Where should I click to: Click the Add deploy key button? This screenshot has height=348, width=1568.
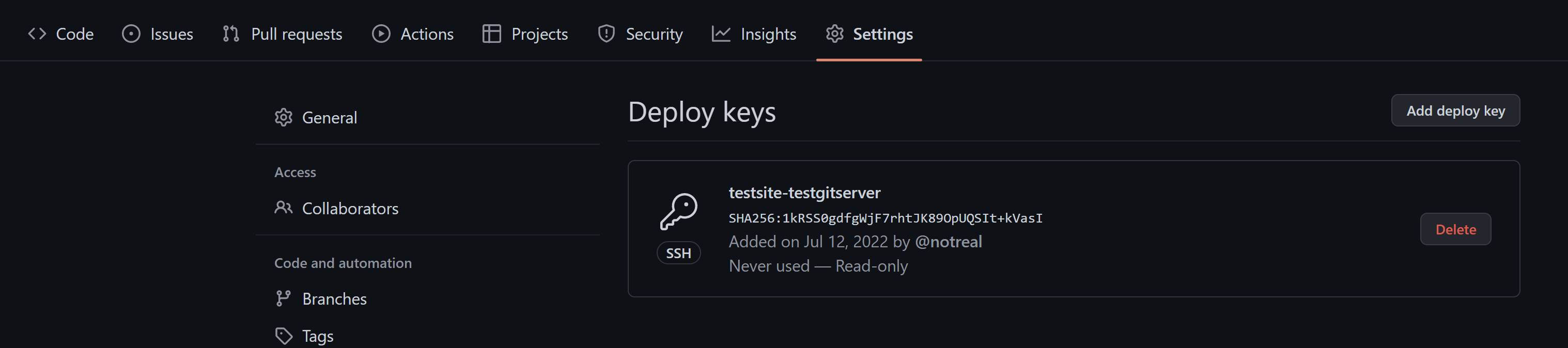pyautogui.click(x=1455, y=110)
